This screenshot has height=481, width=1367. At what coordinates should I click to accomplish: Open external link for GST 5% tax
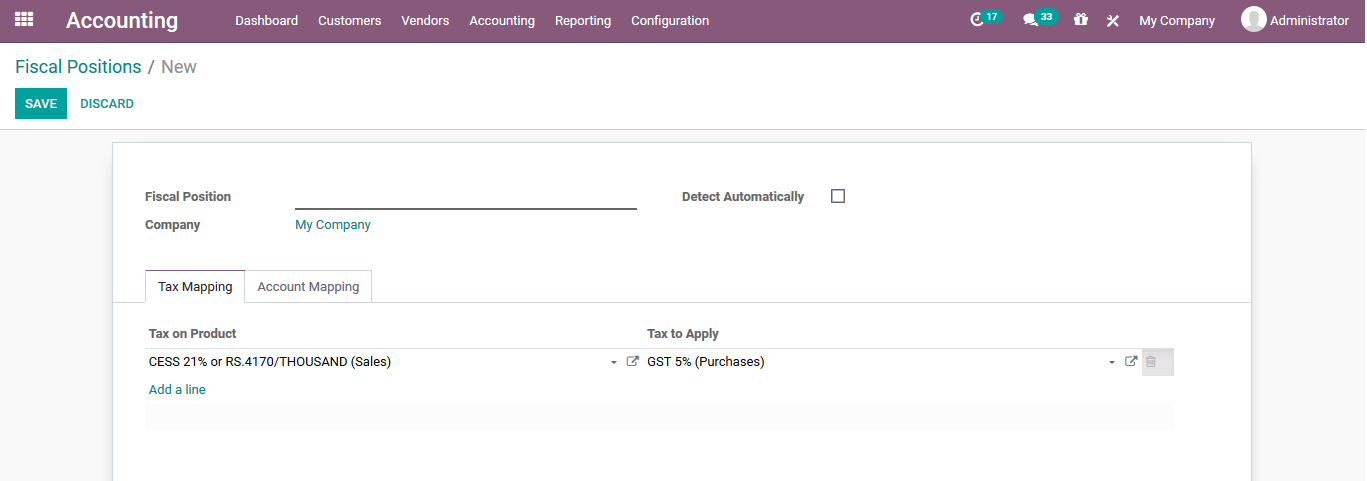point(1131,362)
